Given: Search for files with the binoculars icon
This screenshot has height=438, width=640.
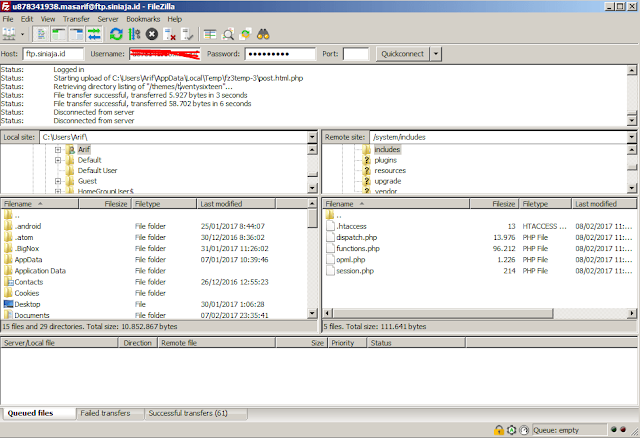Looking at the screenshot, I should pos(263,34).
